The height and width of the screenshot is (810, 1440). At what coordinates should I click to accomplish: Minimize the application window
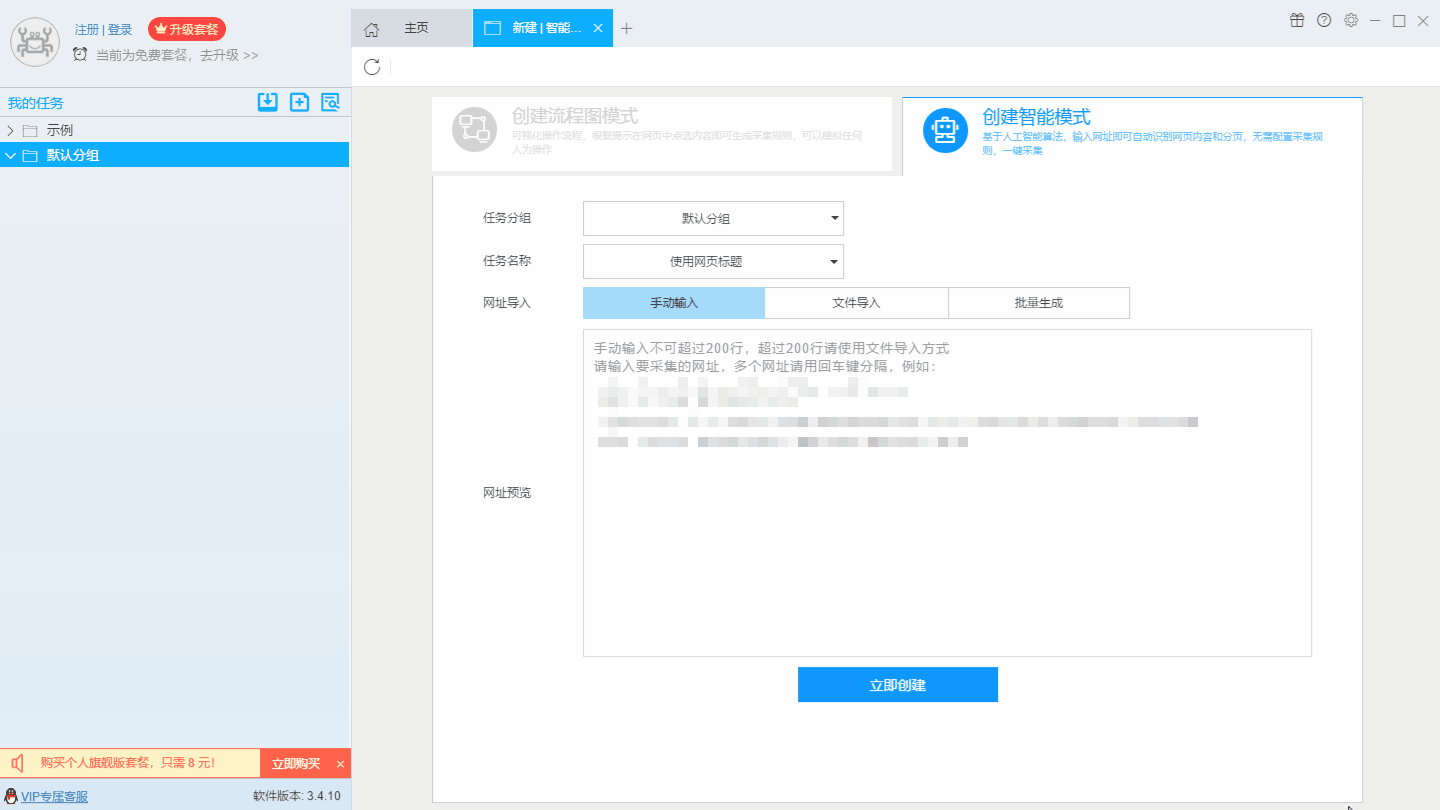[1375, 20]
